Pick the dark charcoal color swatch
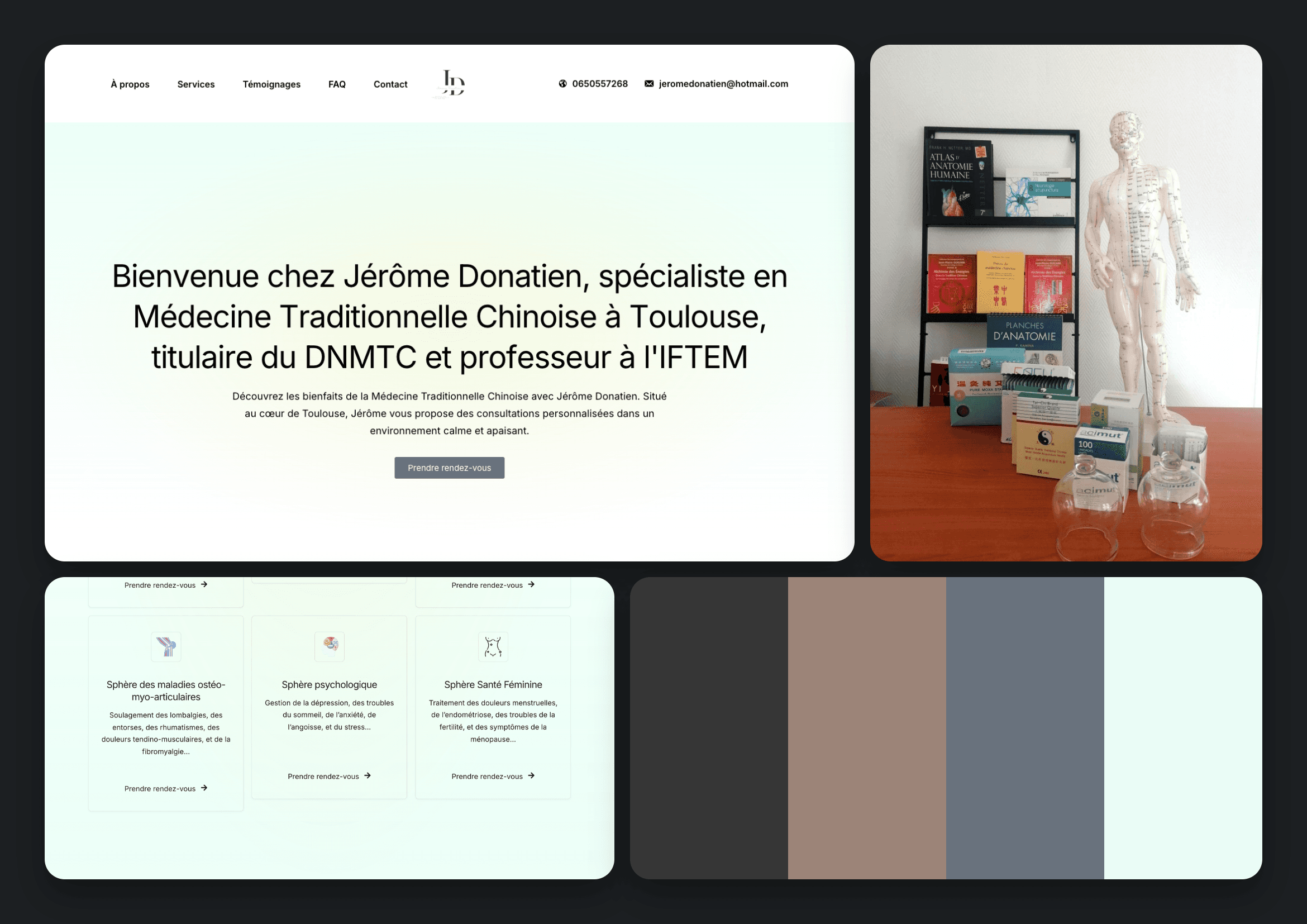The height and width of the screenshot is (924, 1307). (709, 728)
